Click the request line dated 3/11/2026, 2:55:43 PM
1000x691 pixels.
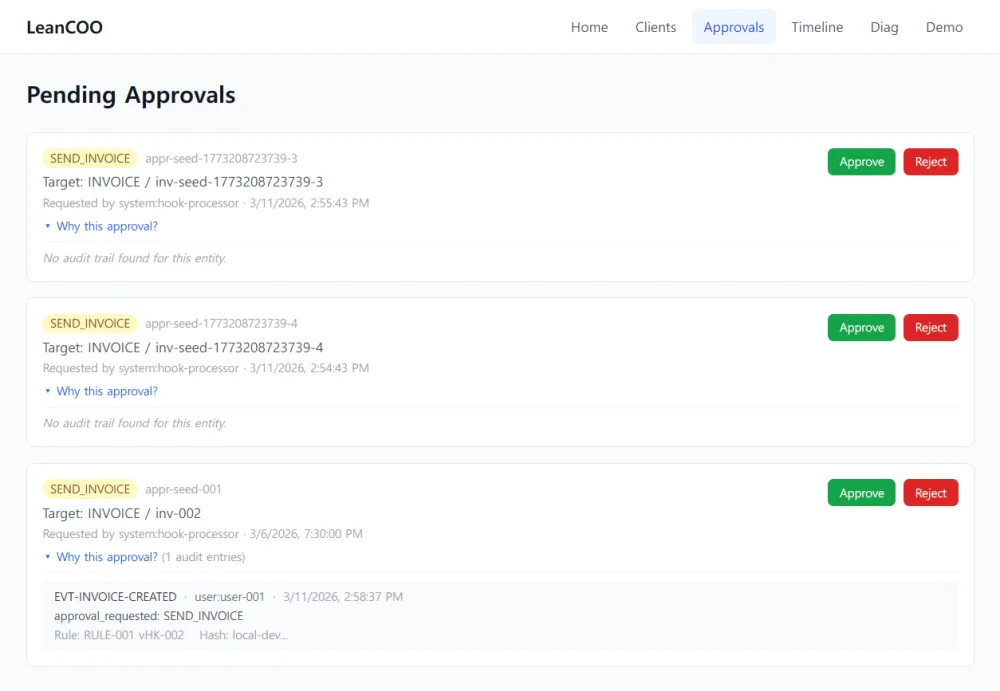(x=206, y=203)
